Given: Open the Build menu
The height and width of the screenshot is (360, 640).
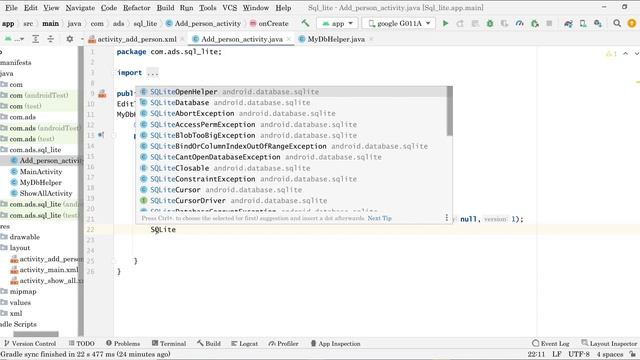Looking at the screenshot, I should pyautogui.click(x=165, y=8).
